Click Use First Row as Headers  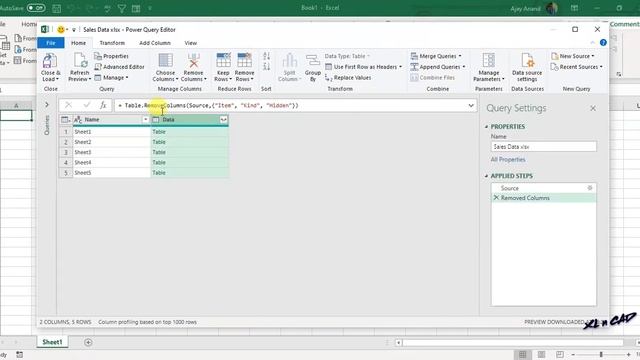363,67
